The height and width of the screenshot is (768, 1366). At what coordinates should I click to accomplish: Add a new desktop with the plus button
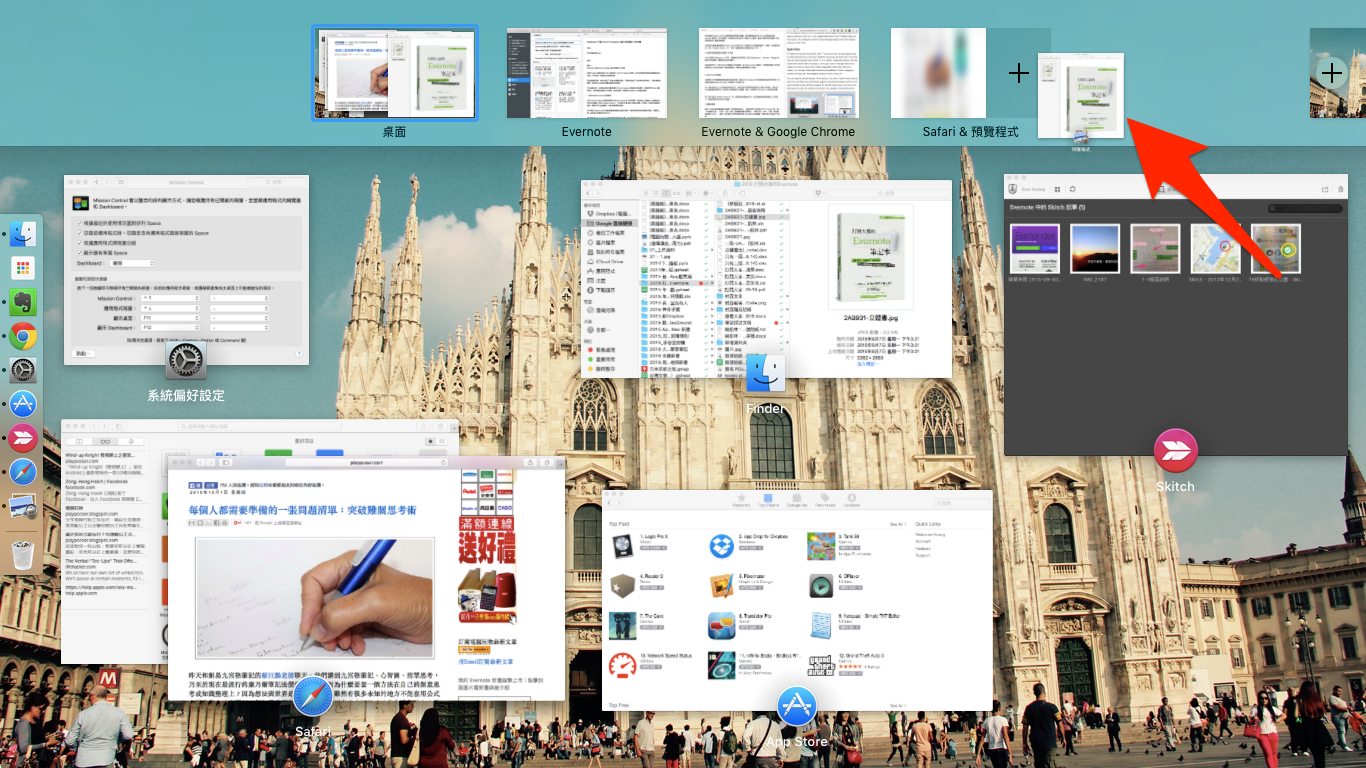click(x=1332, y=73)
